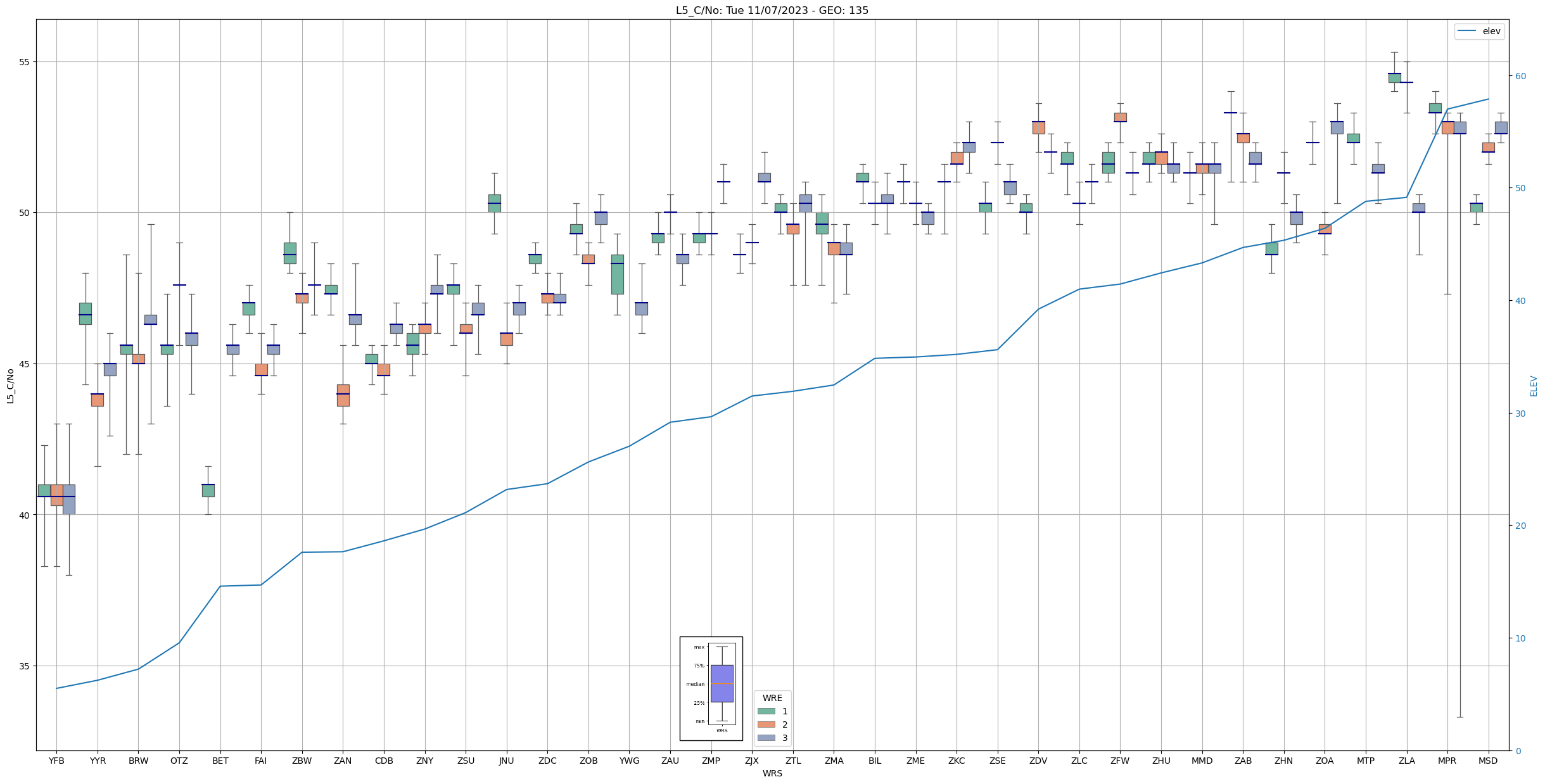
Task: Click the ZHN x-axis label
Action: click(x=1284, y=761)
